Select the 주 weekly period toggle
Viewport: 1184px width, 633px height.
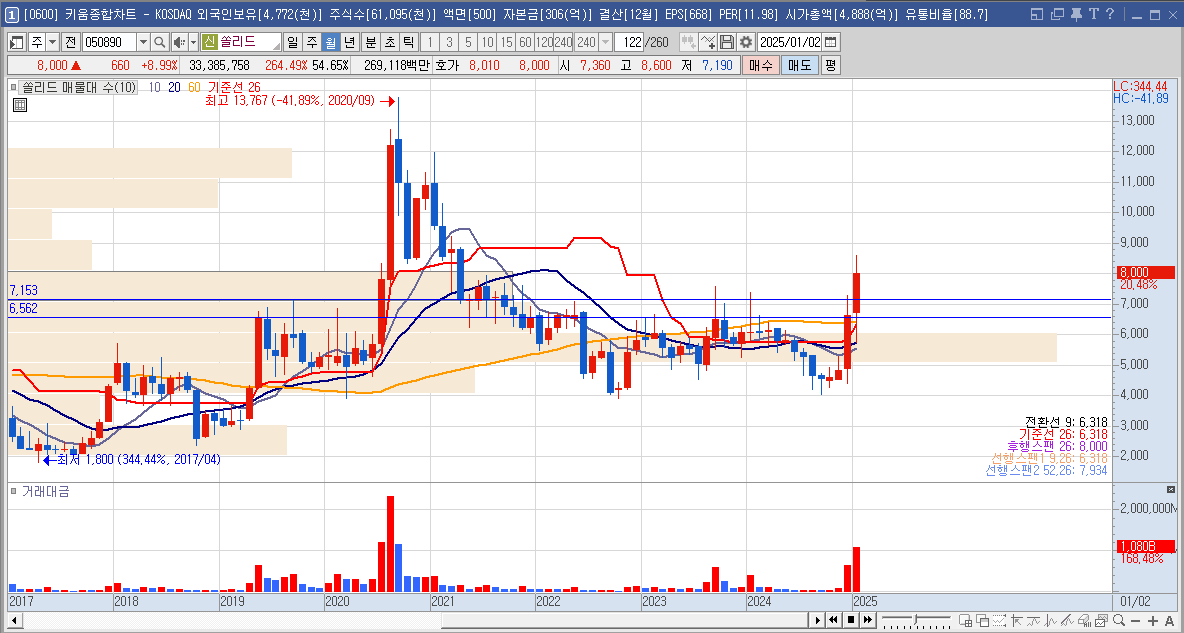311,42
